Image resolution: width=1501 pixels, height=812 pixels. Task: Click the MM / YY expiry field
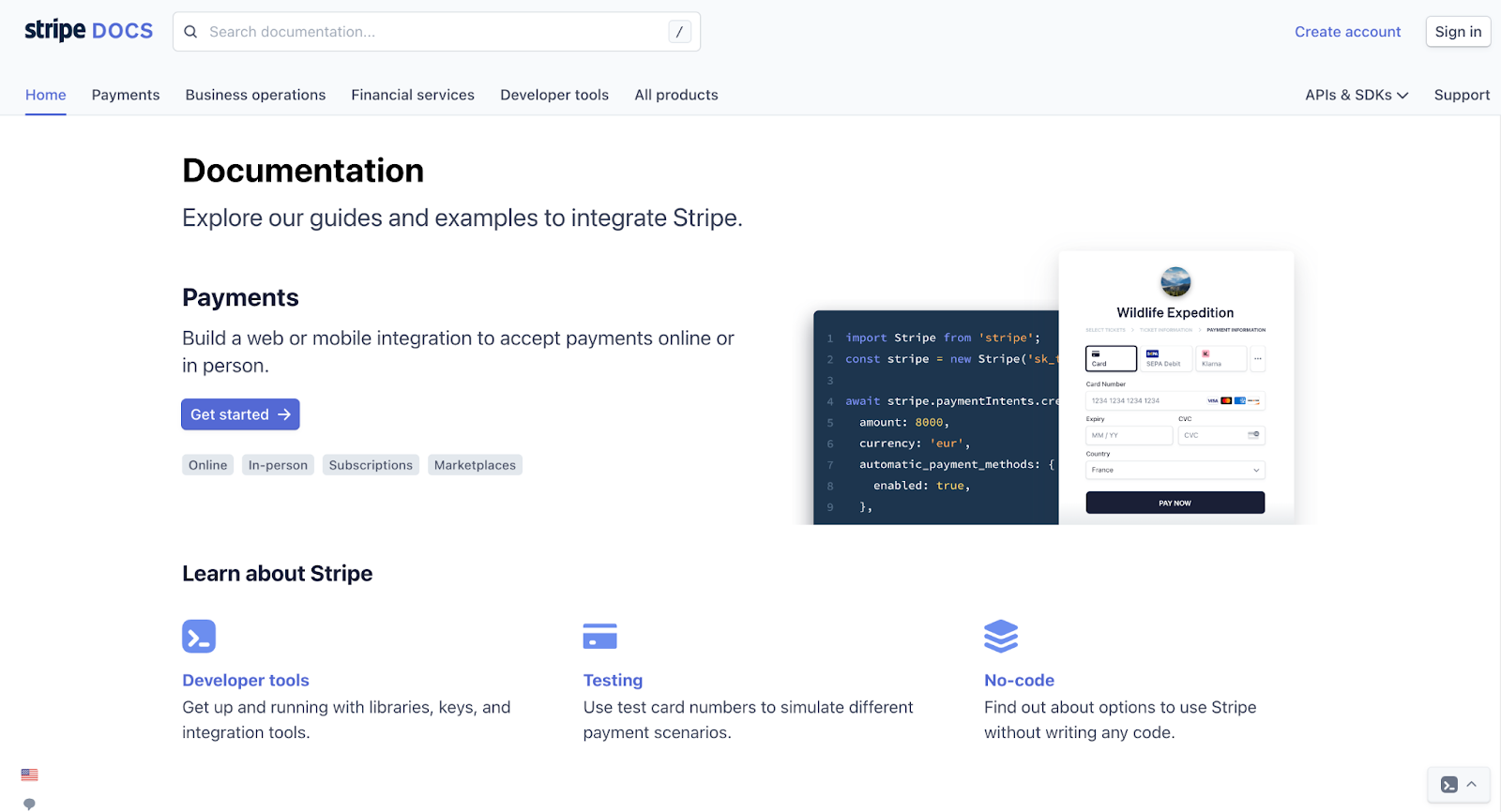[x=1130, y=435]
